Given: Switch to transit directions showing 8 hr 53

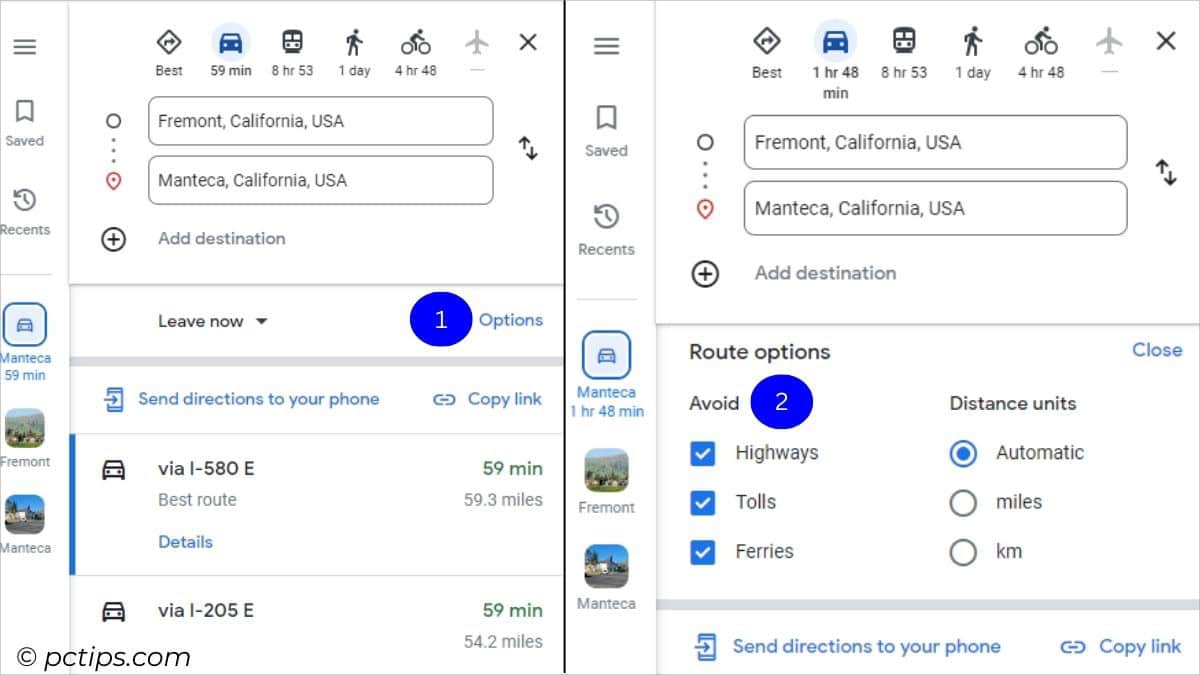Looking at the screenshot, I should [x=291, y=42].
